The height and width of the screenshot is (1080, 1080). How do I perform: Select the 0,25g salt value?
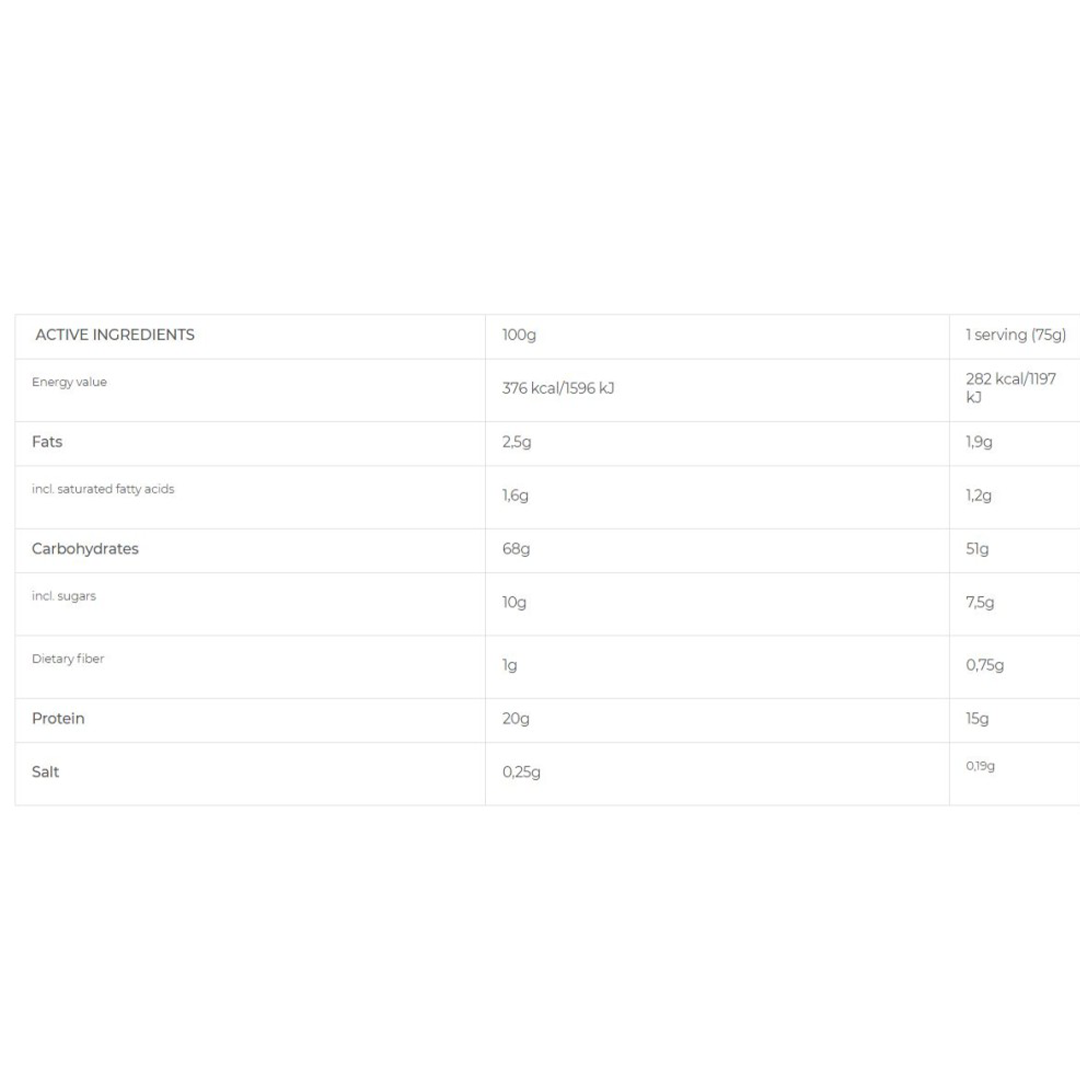point(521,772)
